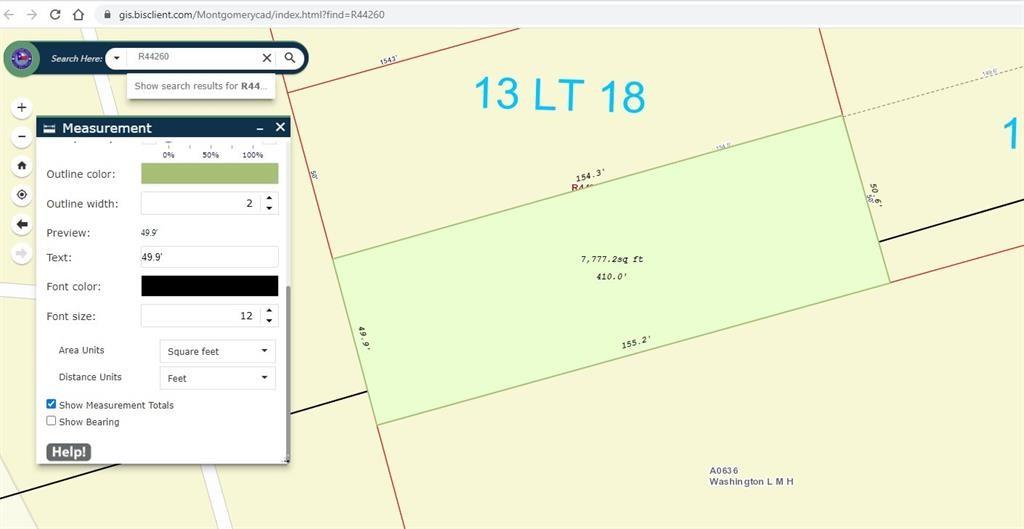Image resolution: width=1024 pixels, height=529 pixels.
Task: Click the 1543' boundary length label
Action: [x=388, y=61]
